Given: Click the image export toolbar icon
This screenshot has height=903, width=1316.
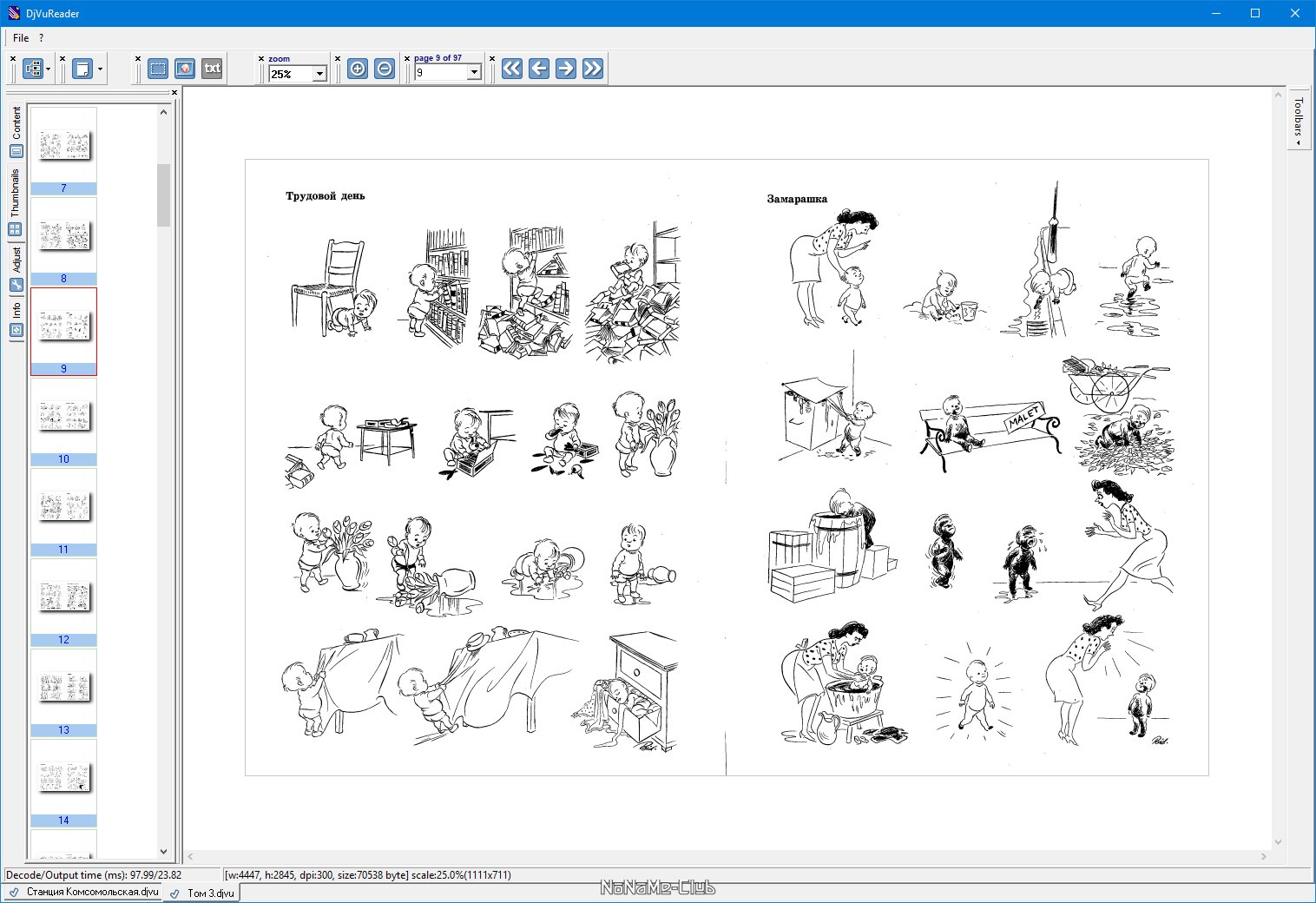Looking at the screenshot, I should coord(185,69).
